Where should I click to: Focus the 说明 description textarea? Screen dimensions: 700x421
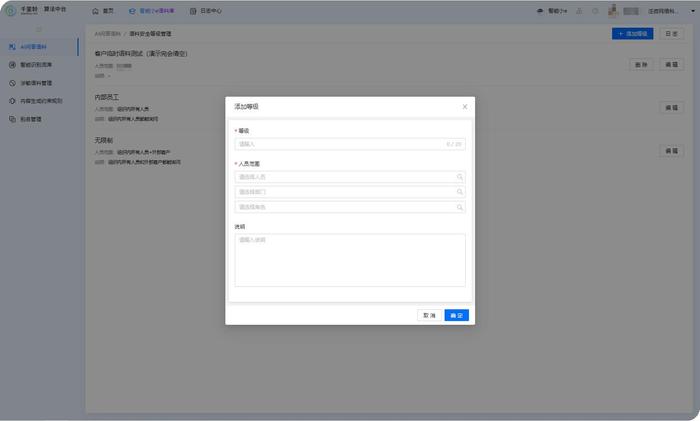pyautogui.click(x=350, y=260)
